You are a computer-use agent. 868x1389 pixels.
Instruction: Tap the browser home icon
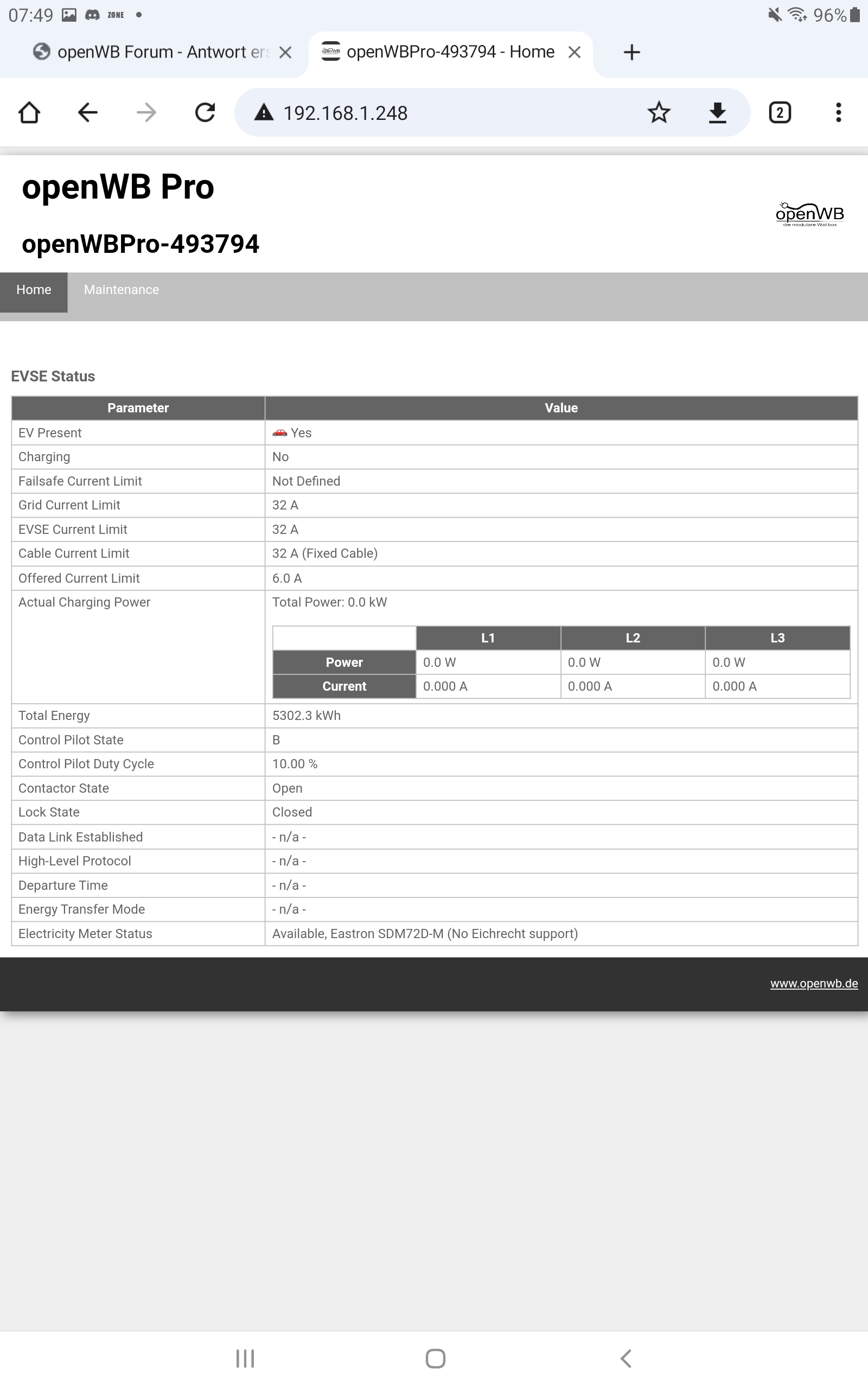point(29,112)
